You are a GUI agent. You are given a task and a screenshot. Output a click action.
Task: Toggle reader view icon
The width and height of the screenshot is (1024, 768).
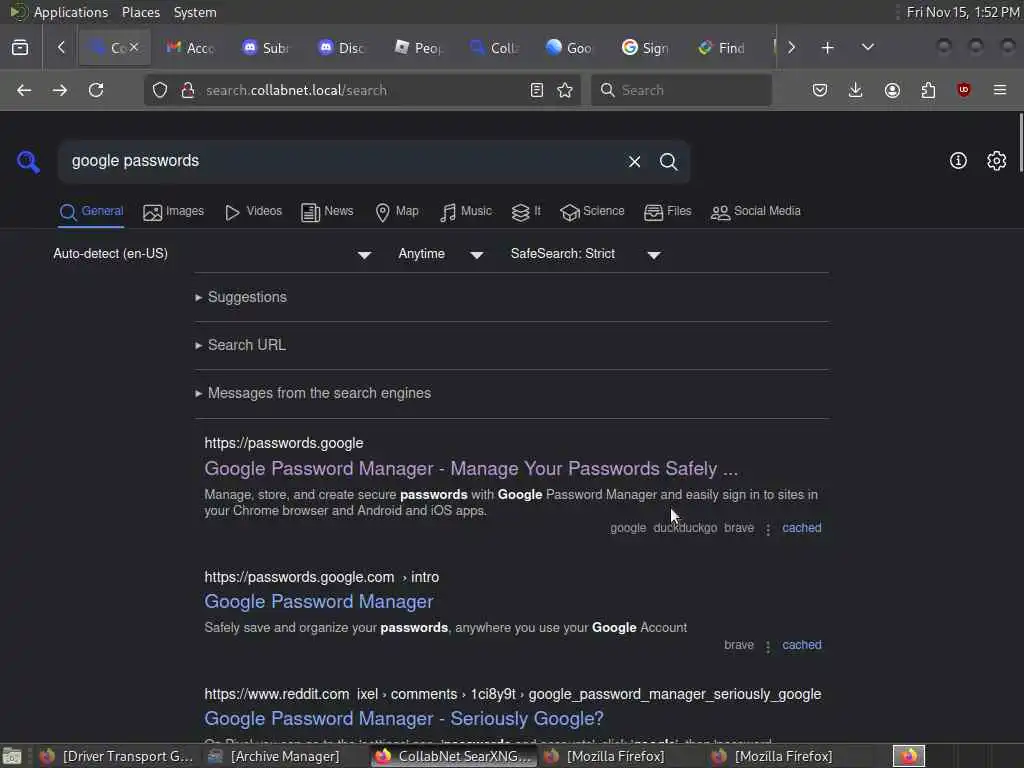pyautogui.click(x=537, y=90)
